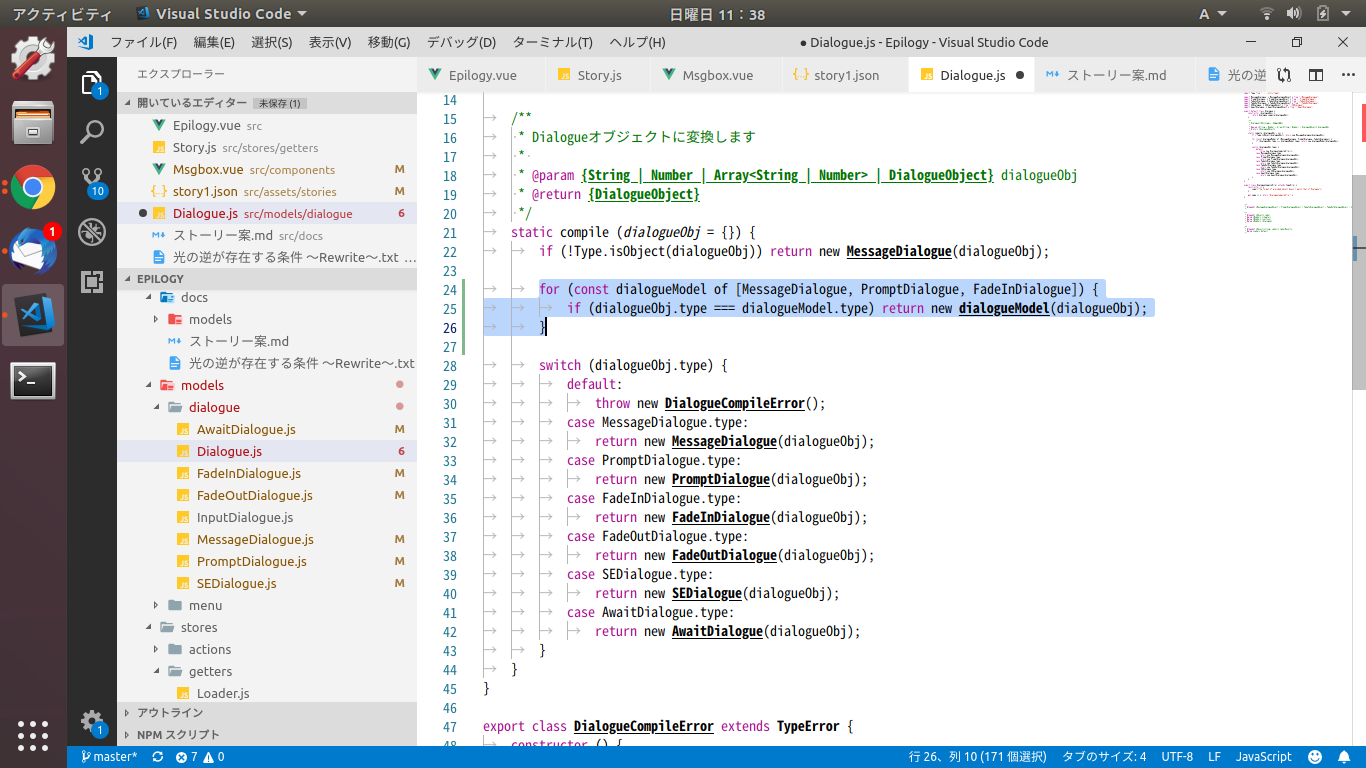1366x768 pixels.
Task: Click the split editor icon
Action: pyautogui.click(x=1316, y=75)
